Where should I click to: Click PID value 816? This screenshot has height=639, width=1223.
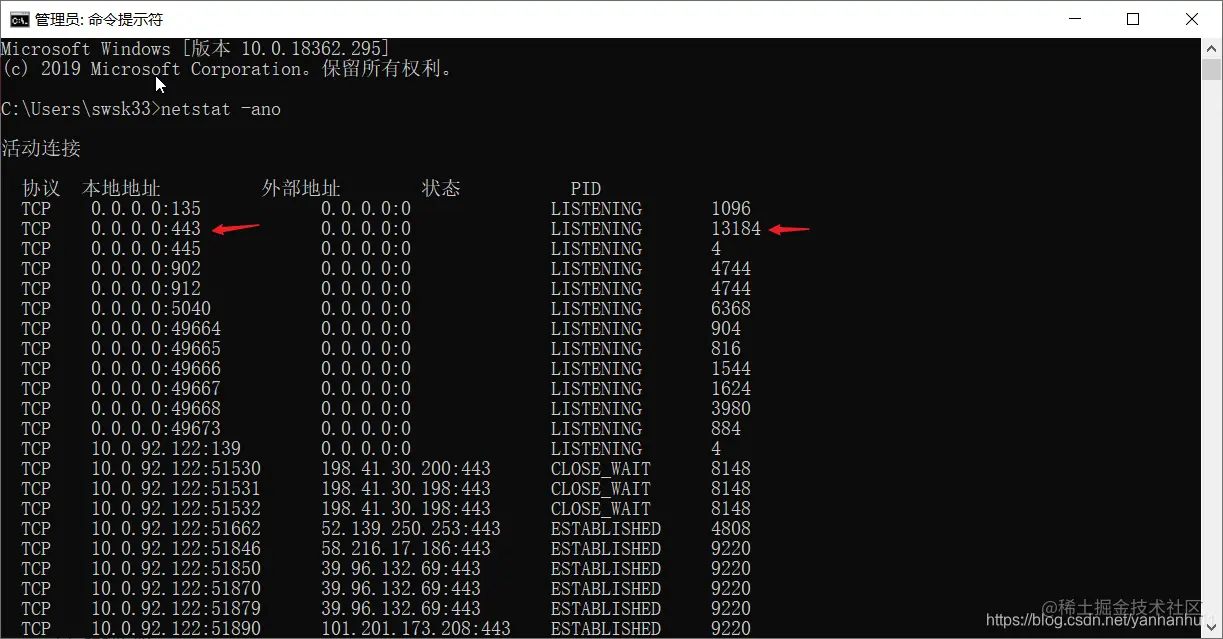tap(726, 349)
